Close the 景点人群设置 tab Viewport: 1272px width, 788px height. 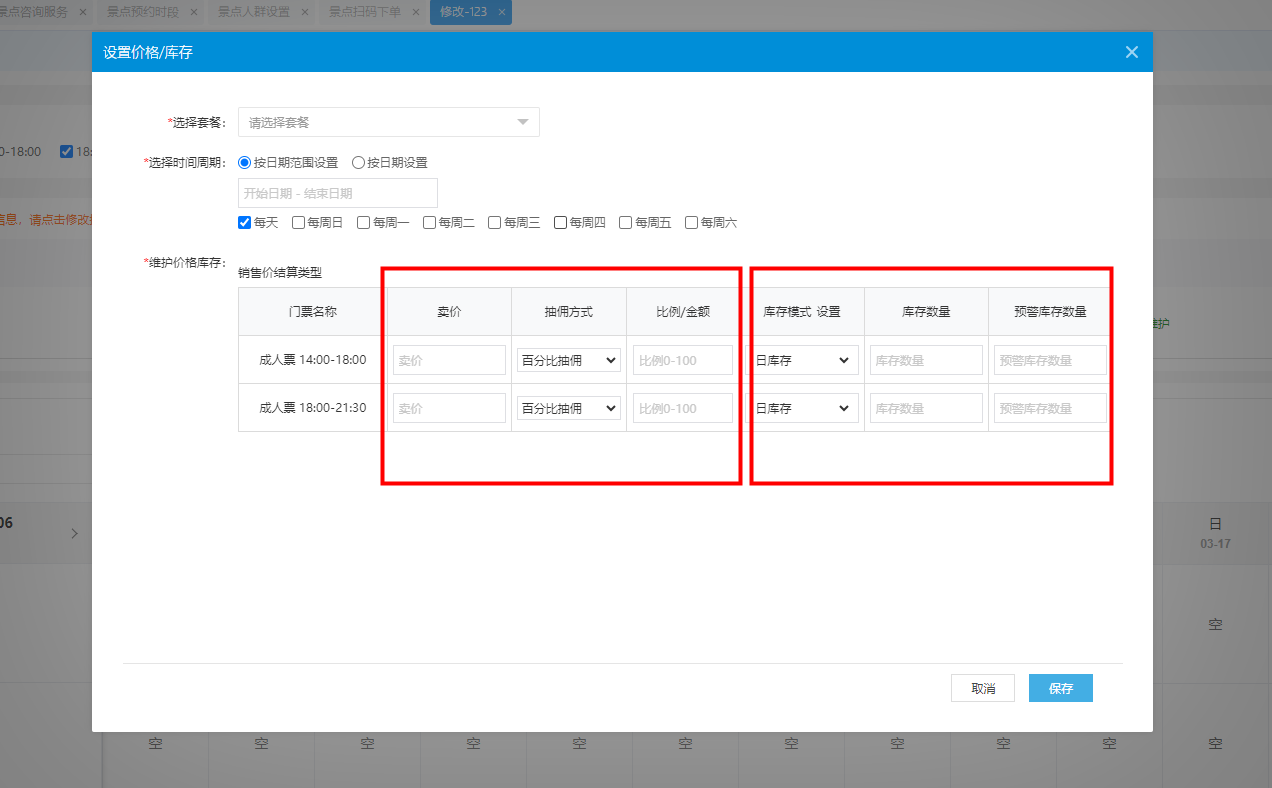point(304,12)
